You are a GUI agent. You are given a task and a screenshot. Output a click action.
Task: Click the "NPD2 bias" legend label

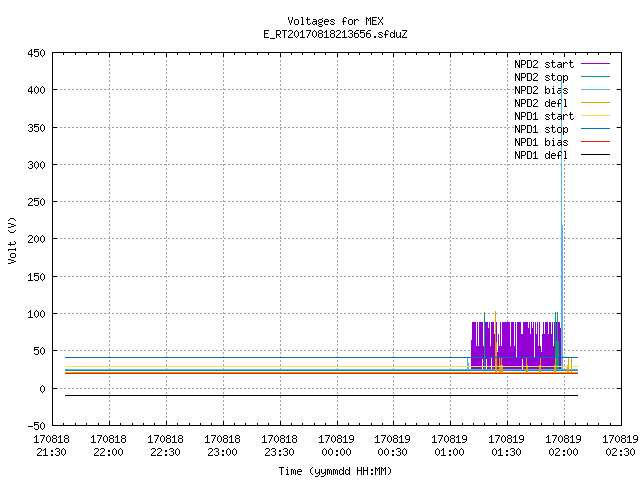pos(541,90)
